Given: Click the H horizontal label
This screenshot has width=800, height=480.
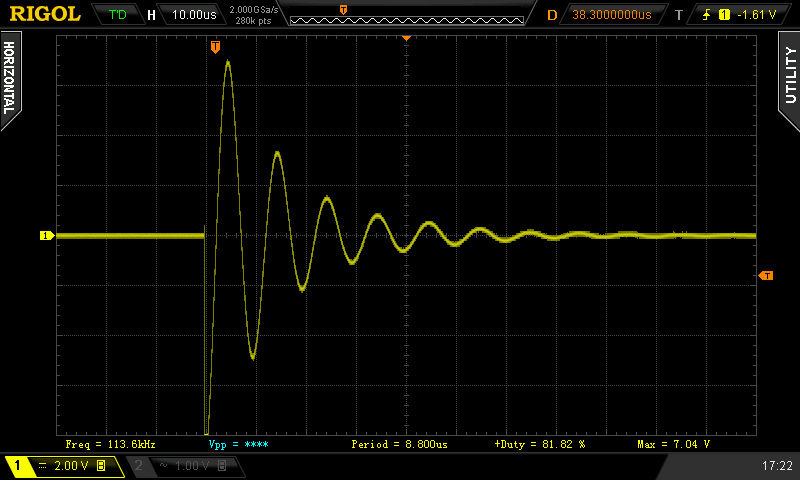Looking at the screenshot, I should click(x=152, y=15).
